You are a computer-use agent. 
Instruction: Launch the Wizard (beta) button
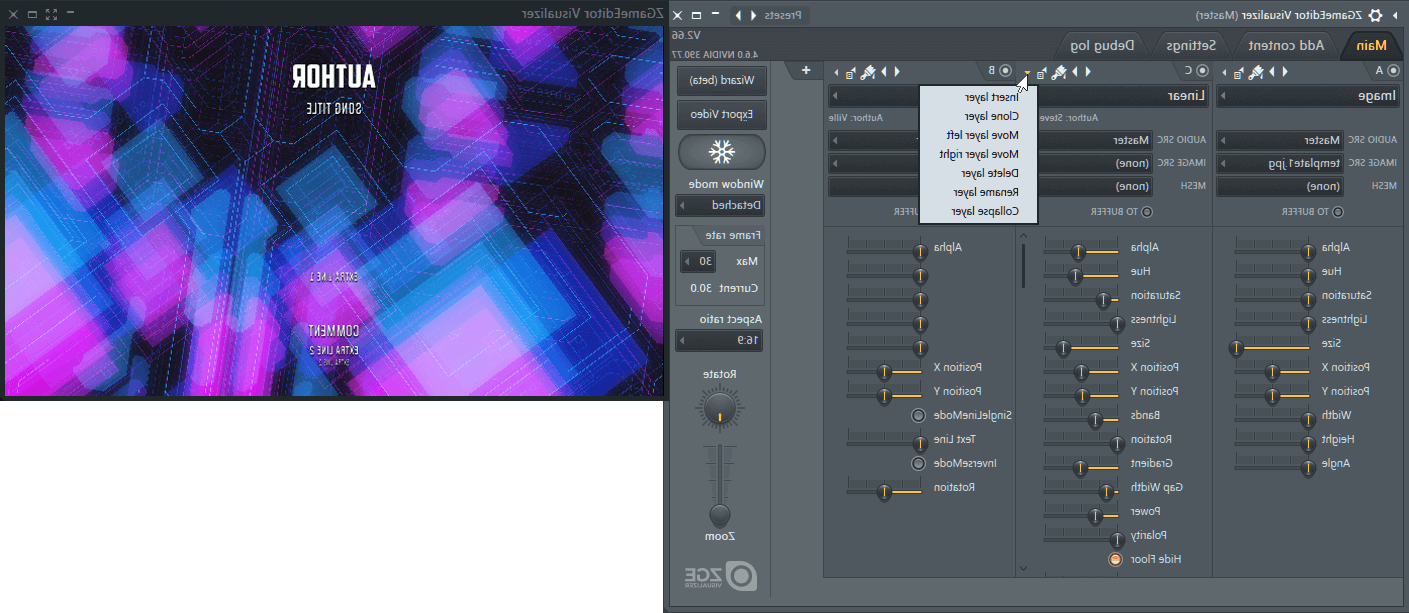pos(721,80)
